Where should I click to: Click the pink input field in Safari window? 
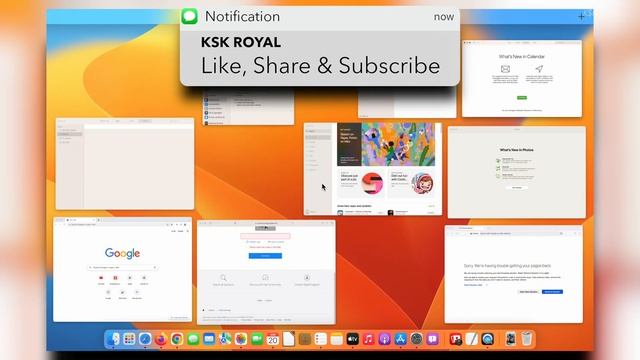pyautogui.click(x=265, y=236)
